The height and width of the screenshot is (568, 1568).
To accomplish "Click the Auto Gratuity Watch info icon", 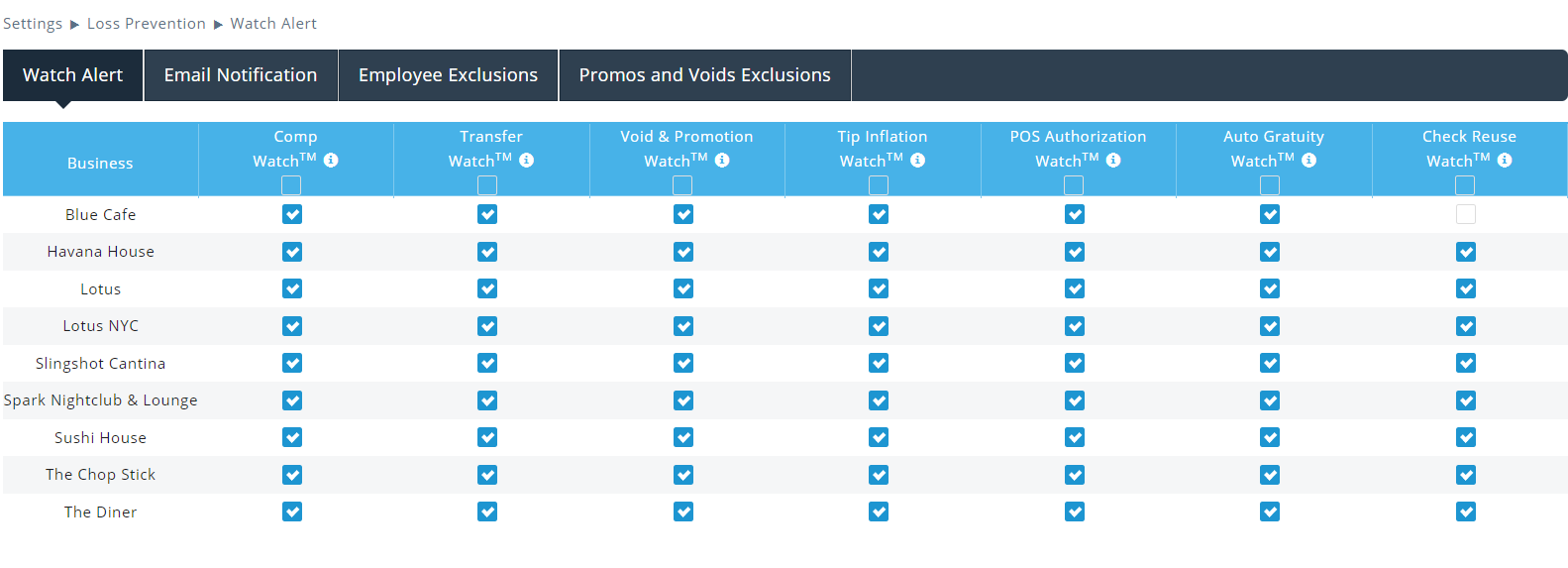I will (1308, 160).
